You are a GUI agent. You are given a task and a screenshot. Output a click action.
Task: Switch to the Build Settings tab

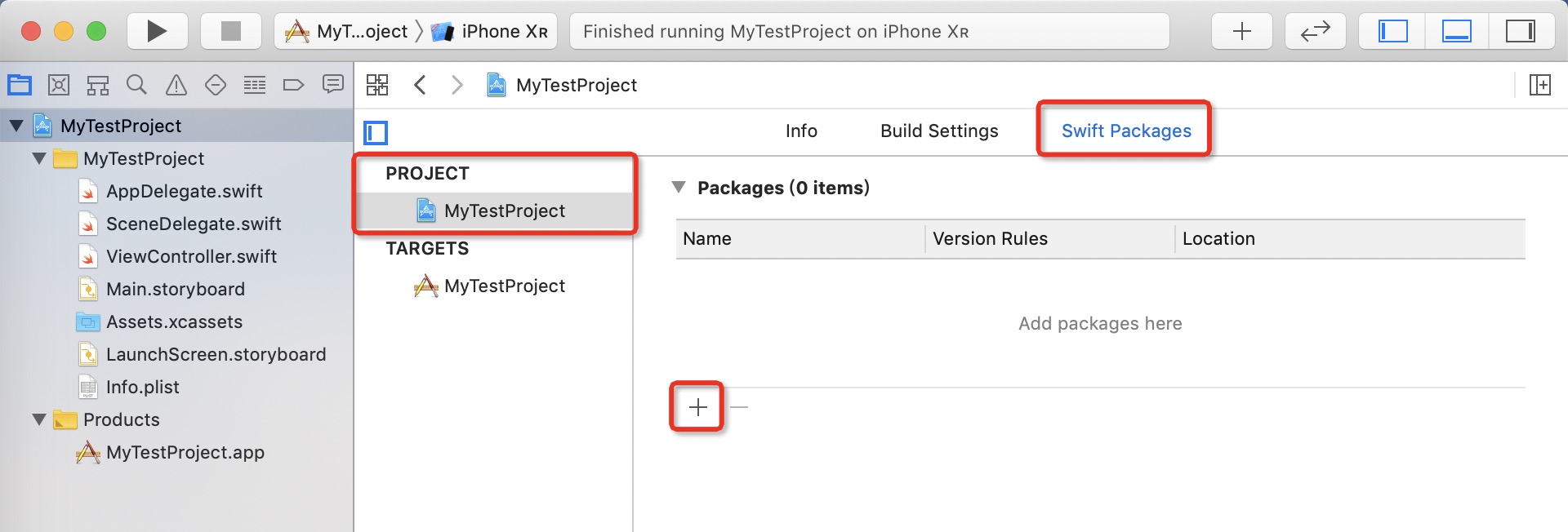point(939,131)
